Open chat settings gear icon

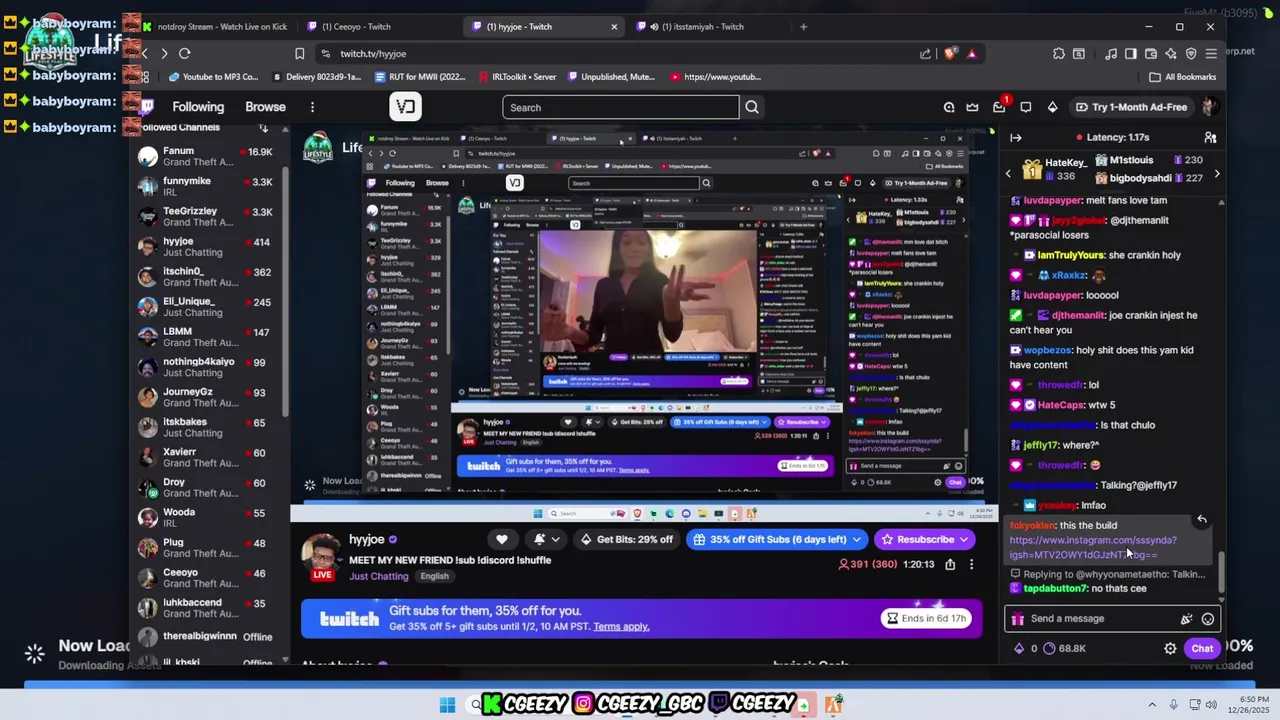1170,648
